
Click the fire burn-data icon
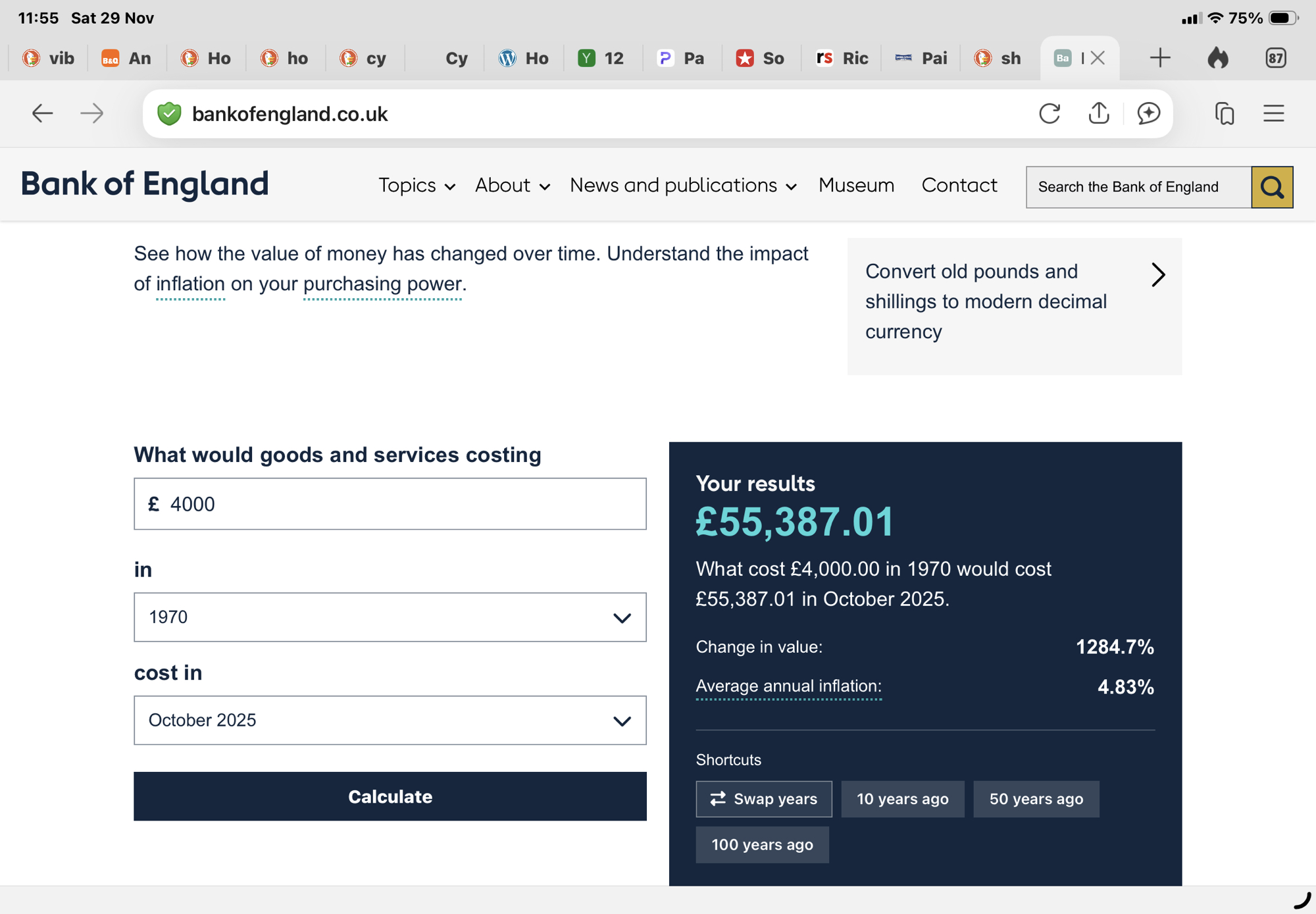[x=1218, y=58]
